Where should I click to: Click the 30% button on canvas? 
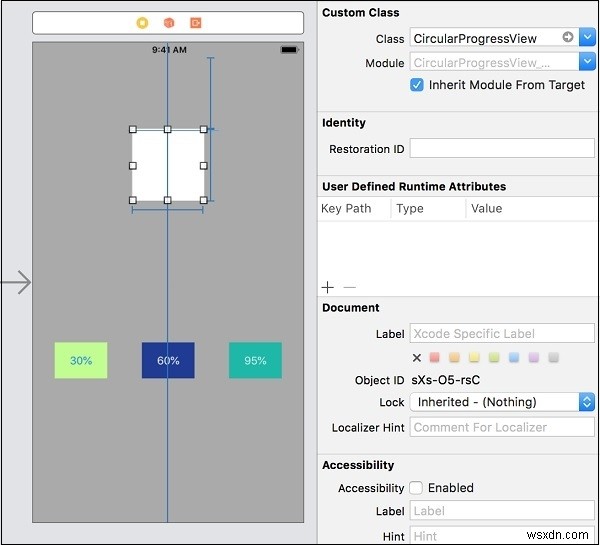(x=81, y=360)
